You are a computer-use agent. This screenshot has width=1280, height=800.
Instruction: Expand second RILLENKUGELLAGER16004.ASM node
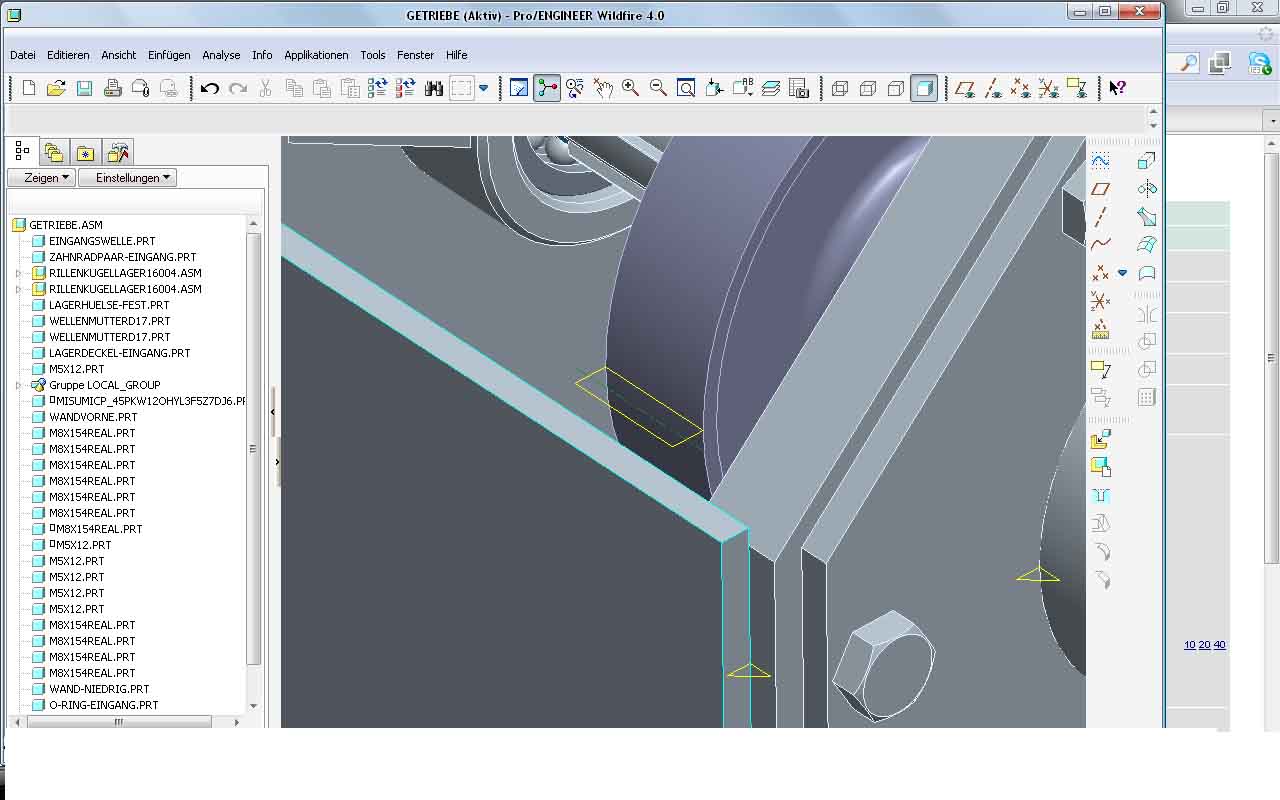(18, 289)
